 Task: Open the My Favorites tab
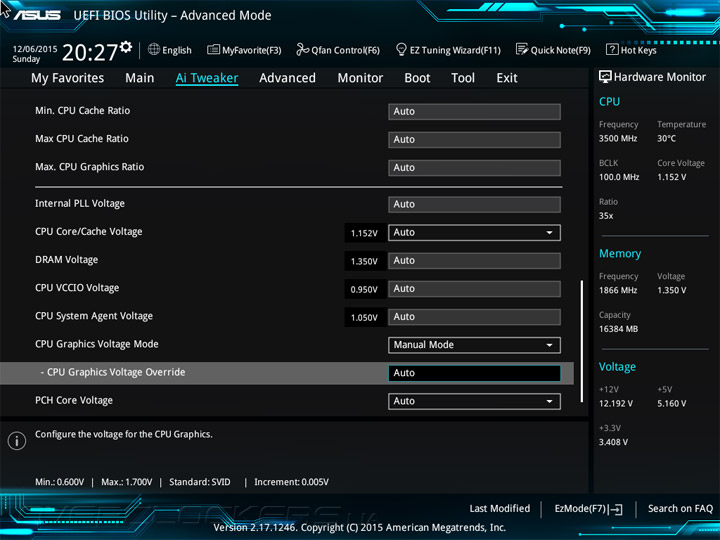[68, 78]
